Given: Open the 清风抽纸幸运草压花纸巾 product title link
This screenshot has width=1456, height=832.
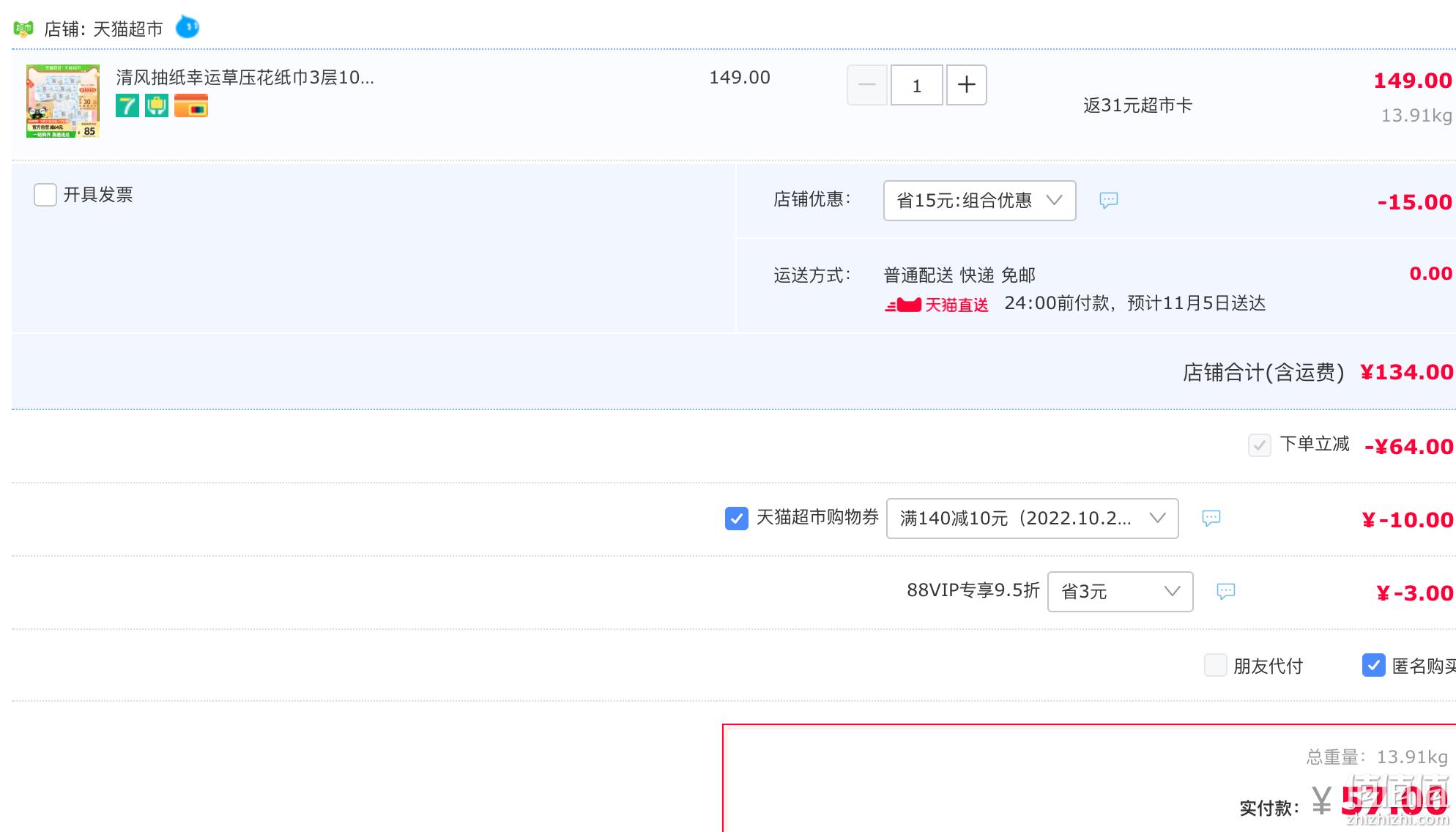Looking at the screenshot, I should 245,78.
